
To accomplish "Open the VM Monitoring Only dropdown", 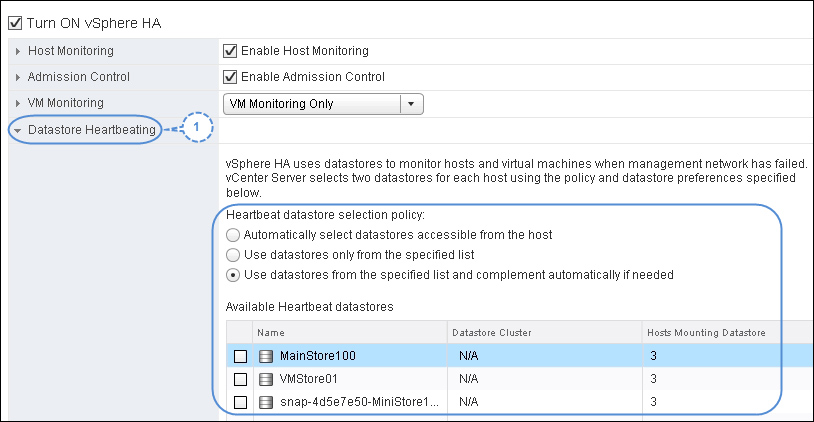I will click(323, 104).
